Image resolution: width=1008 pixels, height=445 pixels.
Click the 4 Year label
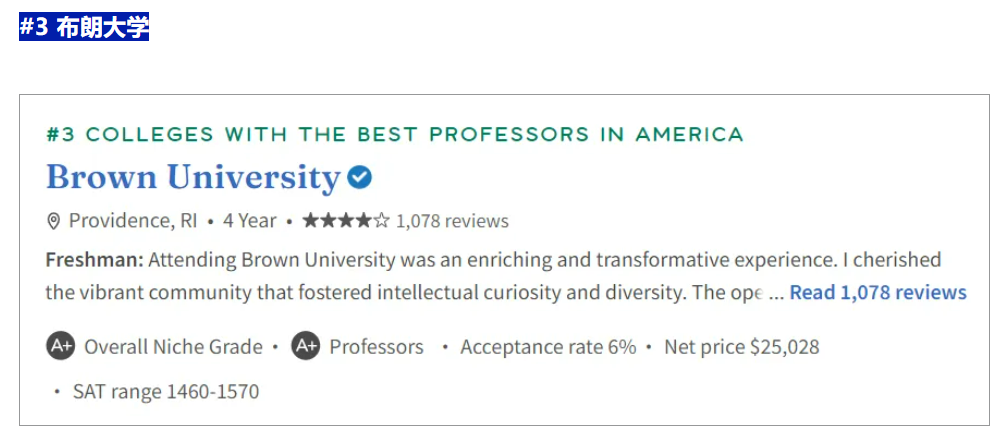pos(249,221)
